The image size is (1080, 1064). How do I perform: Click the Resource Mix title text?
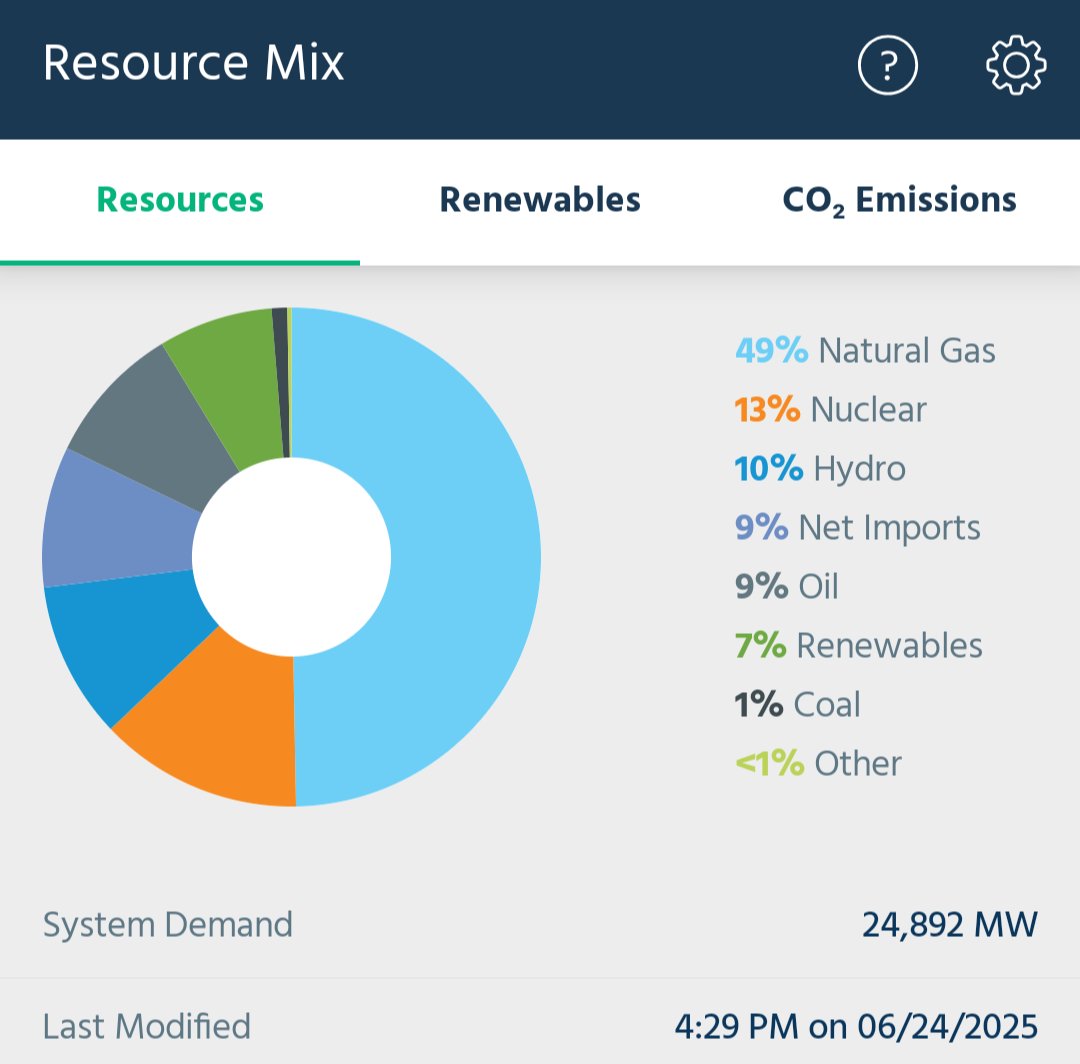point(195,63)
